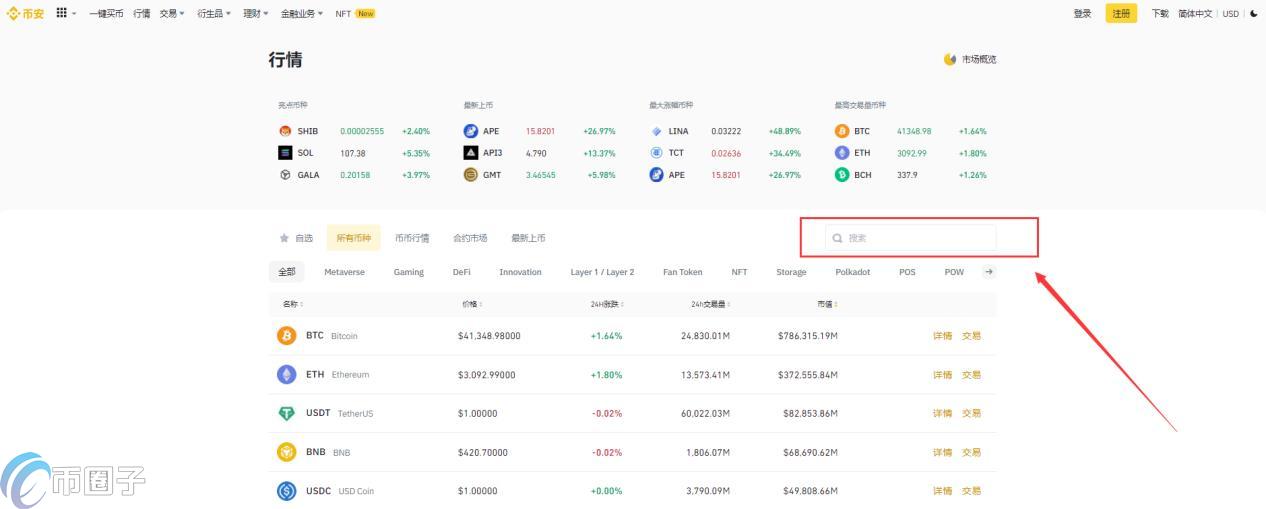Open 详情 details link for BTC
Screen dimensions: 1266x509
point(942,336)
